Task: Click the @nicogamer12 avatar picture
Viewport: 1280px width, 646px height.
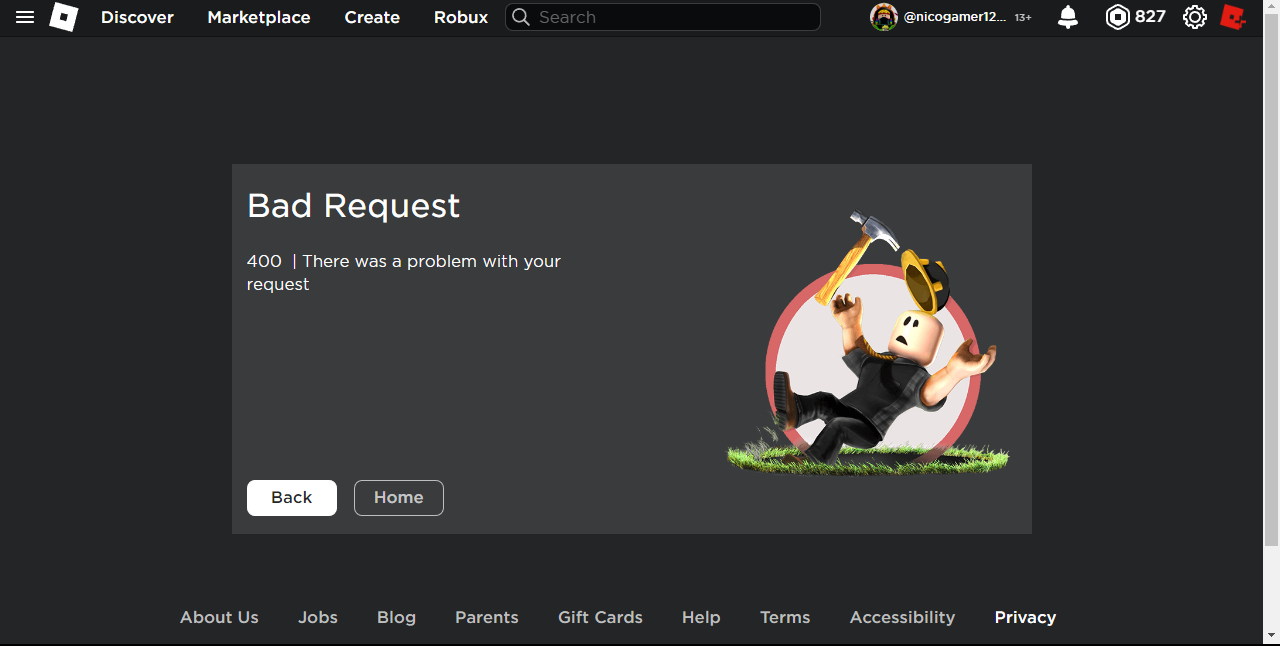Action: pyautogui.click(x=884, y=17)
